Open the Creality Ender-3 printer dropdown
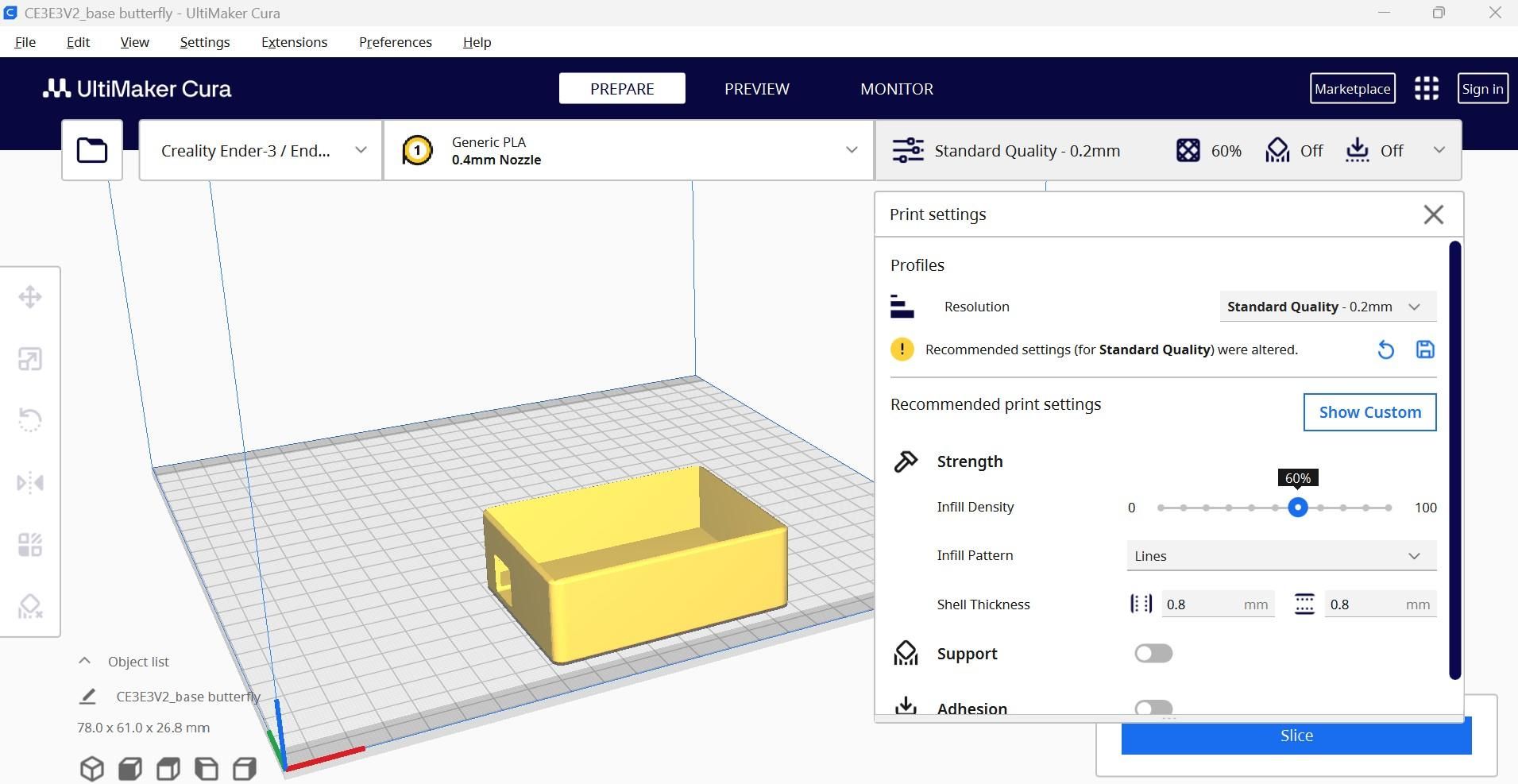The height and width of the screenshot is (784, 1518). click(x=261, y=150)
